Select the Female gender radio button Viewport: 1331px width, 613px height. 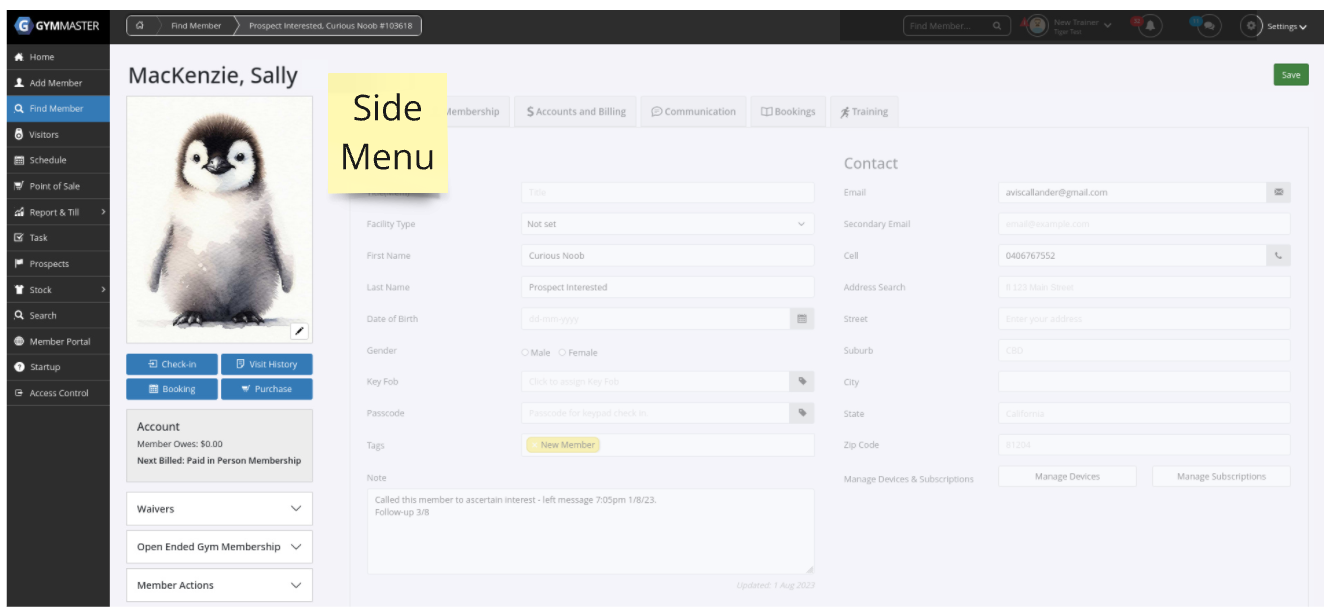tap(563, 353)
